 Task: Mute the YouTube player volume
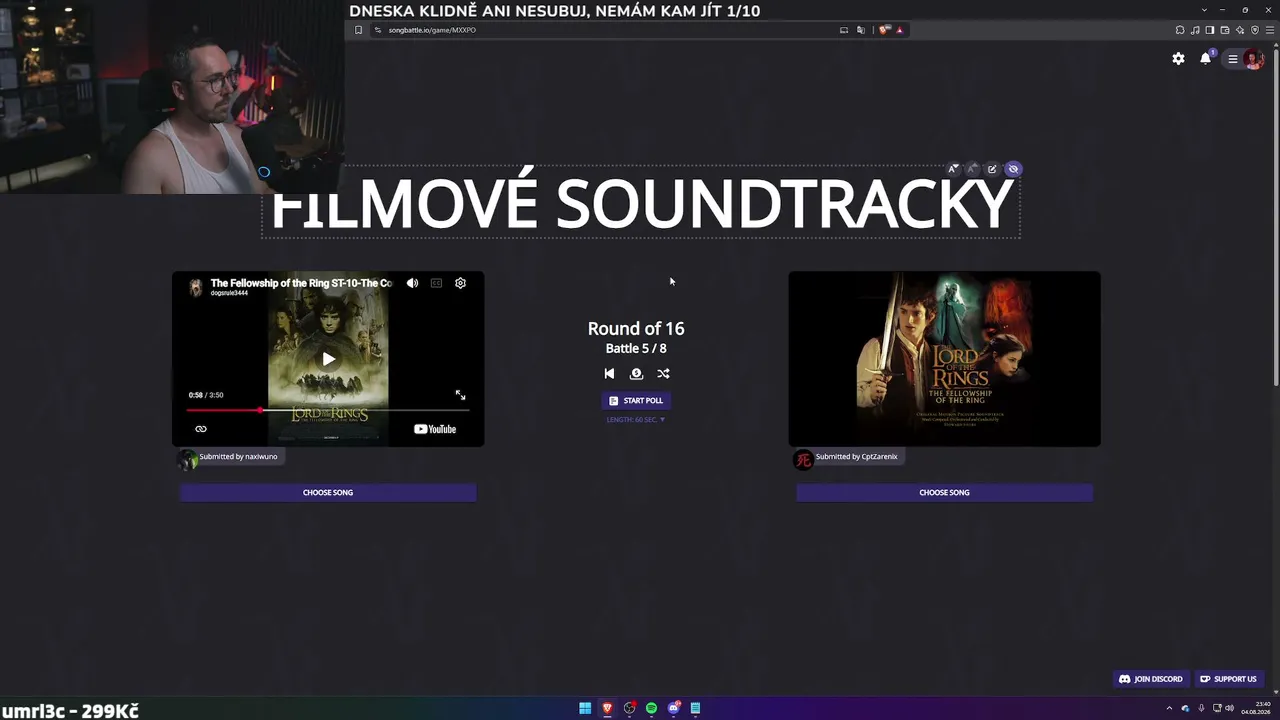pyautogui.click(x=412, y=283)
